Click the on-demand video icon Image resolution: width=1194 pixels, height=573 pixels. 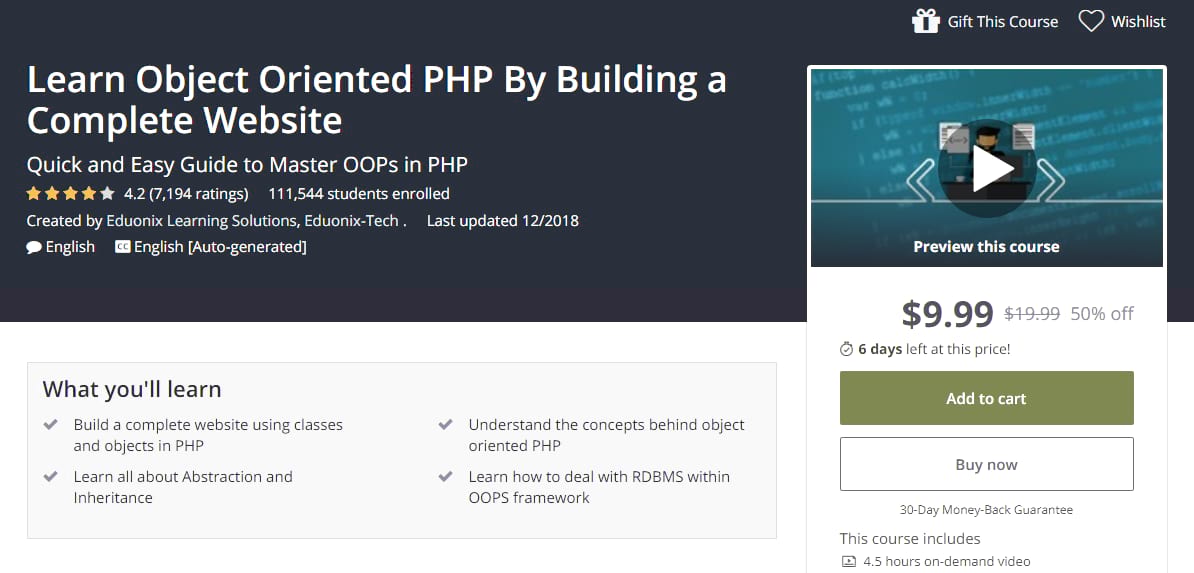click(x=848, y=562)
